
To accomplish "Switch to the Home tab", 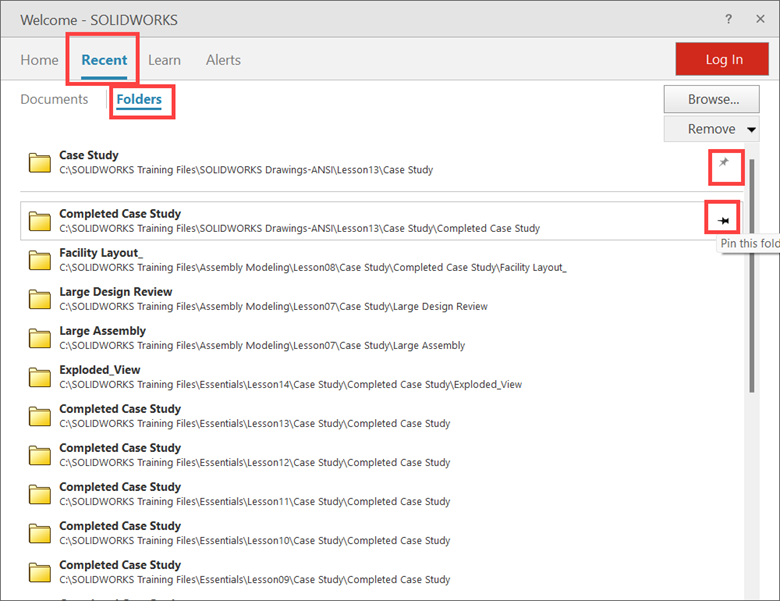I will (39, 60).
